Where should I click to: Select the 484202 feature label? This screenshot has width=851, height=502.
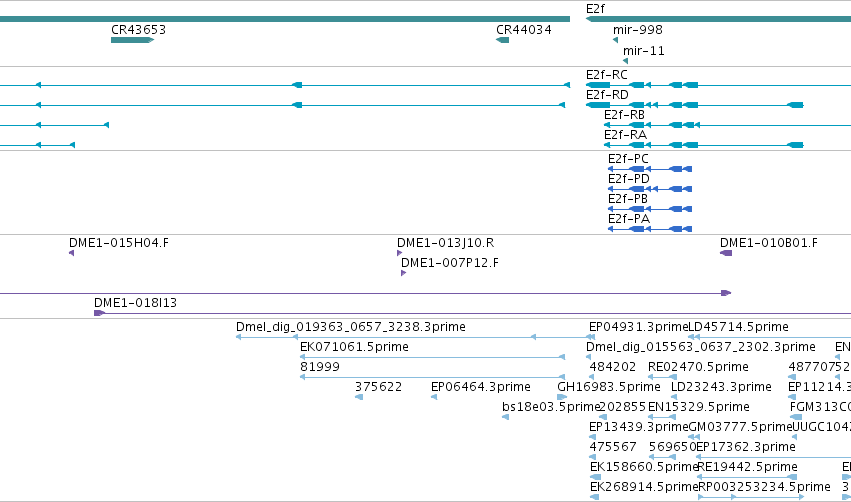[x=612, y=367]
